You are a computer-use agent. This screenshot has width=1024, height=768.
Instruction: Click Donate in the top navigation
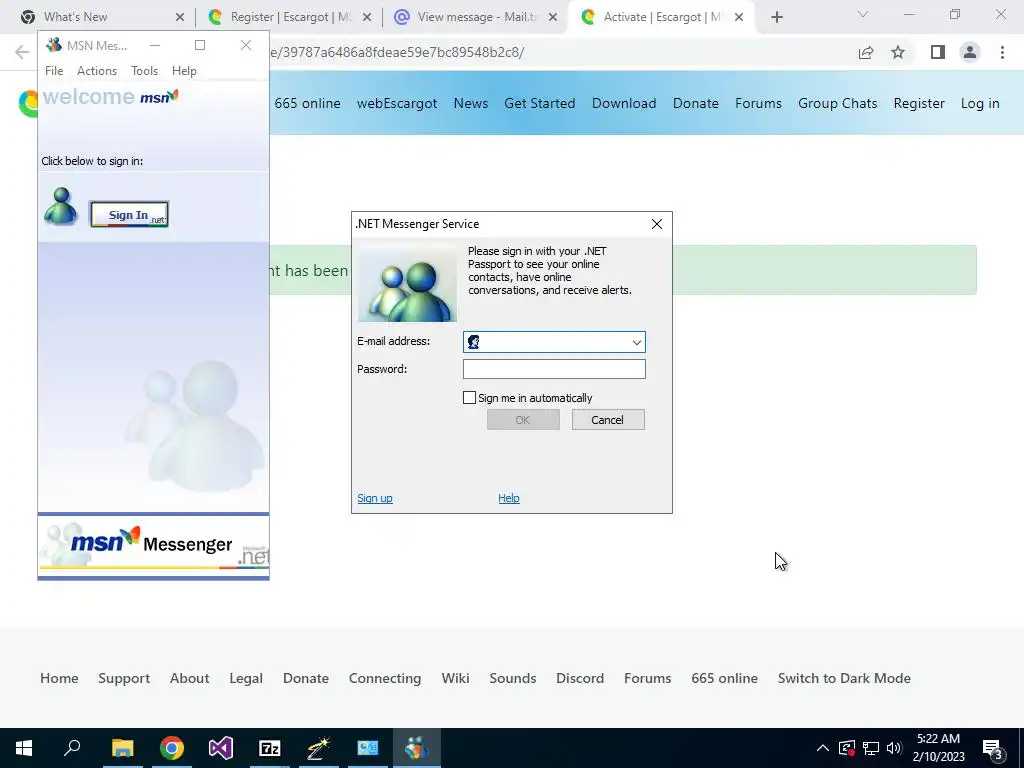[696, 103]
